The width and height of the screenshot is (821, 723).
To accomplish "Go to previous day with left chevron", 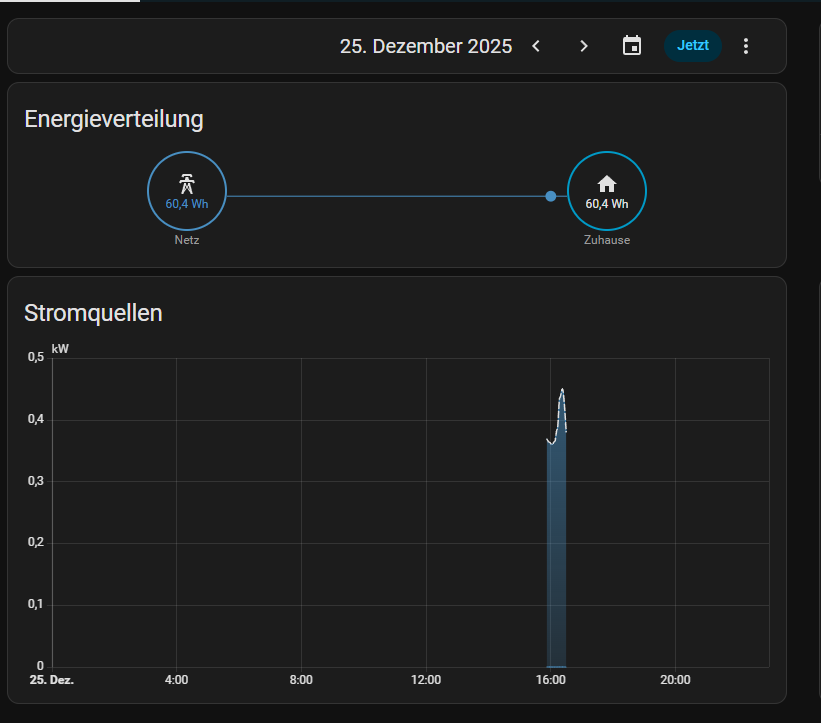I will pos(536,46).
